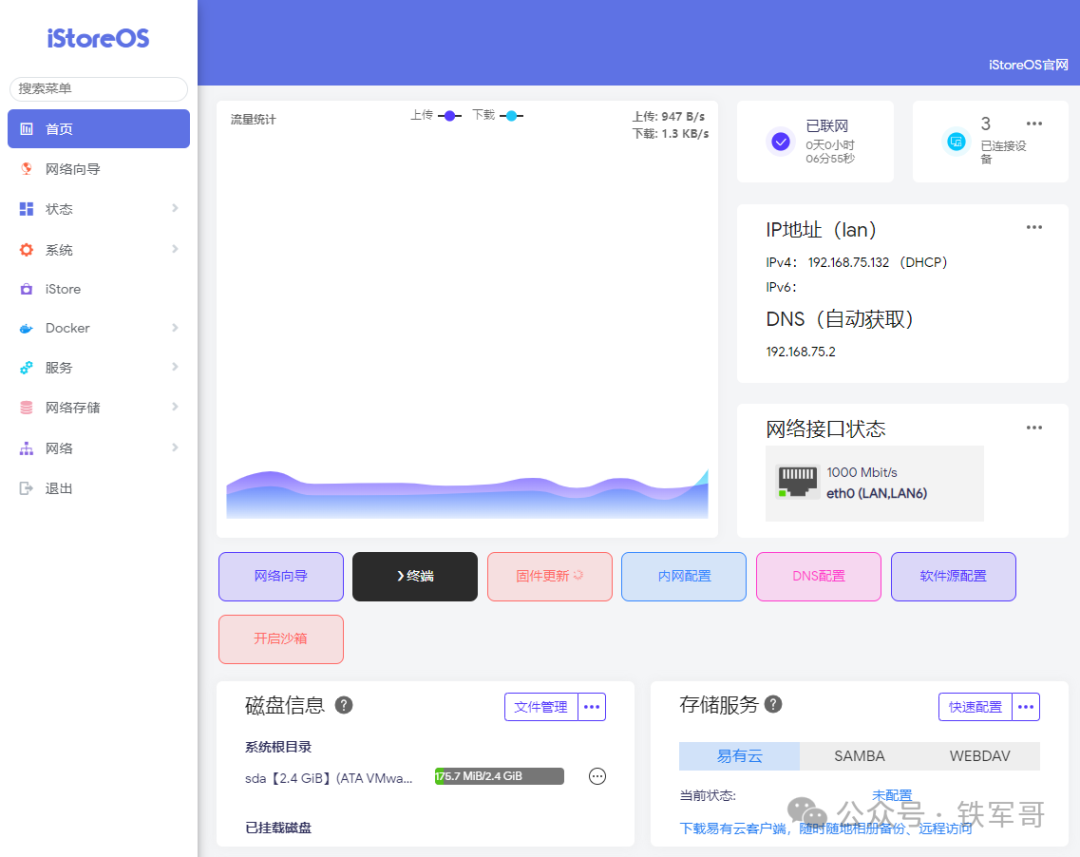The height and width of the screenshot is (857, 1080).
Task: Click the 文件管理 button
Action: point(541,707)
